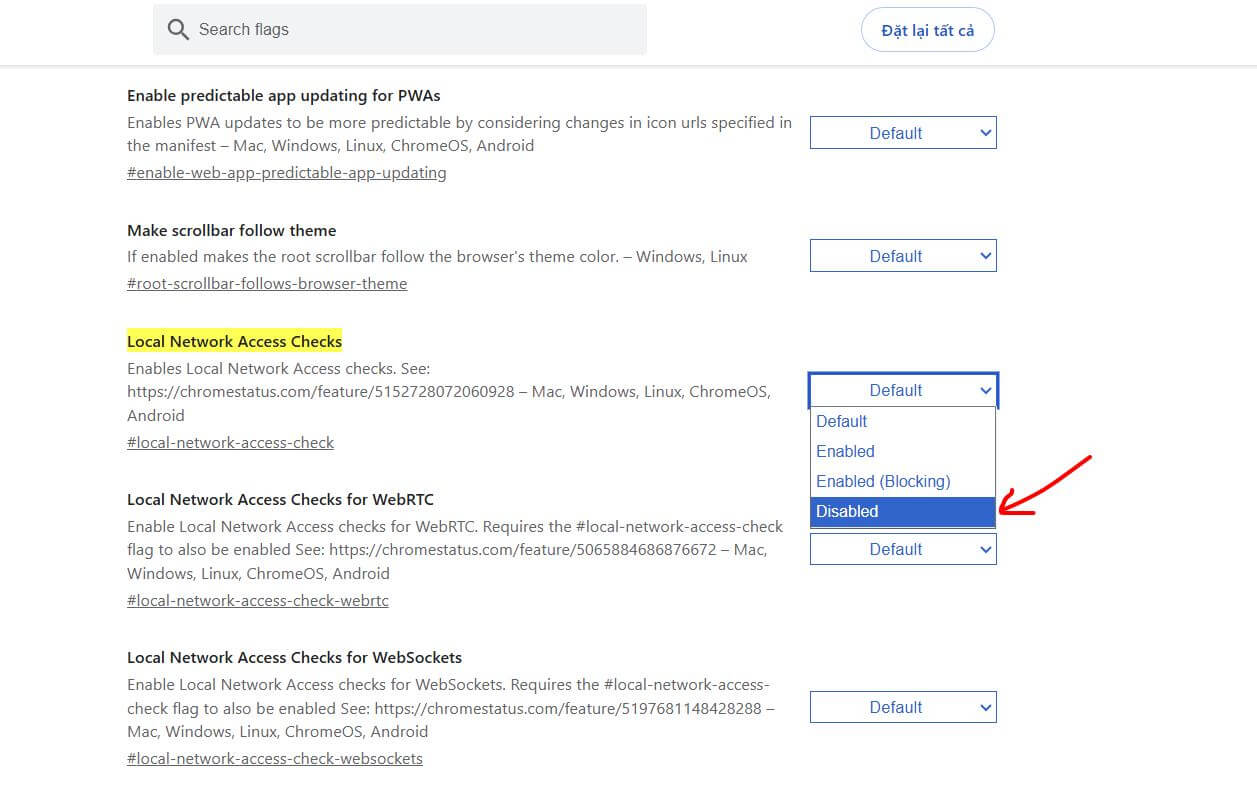Screen dimensions: 1257x794
Task: Choose the highlighted Disabled option
Action: (903, 511)
